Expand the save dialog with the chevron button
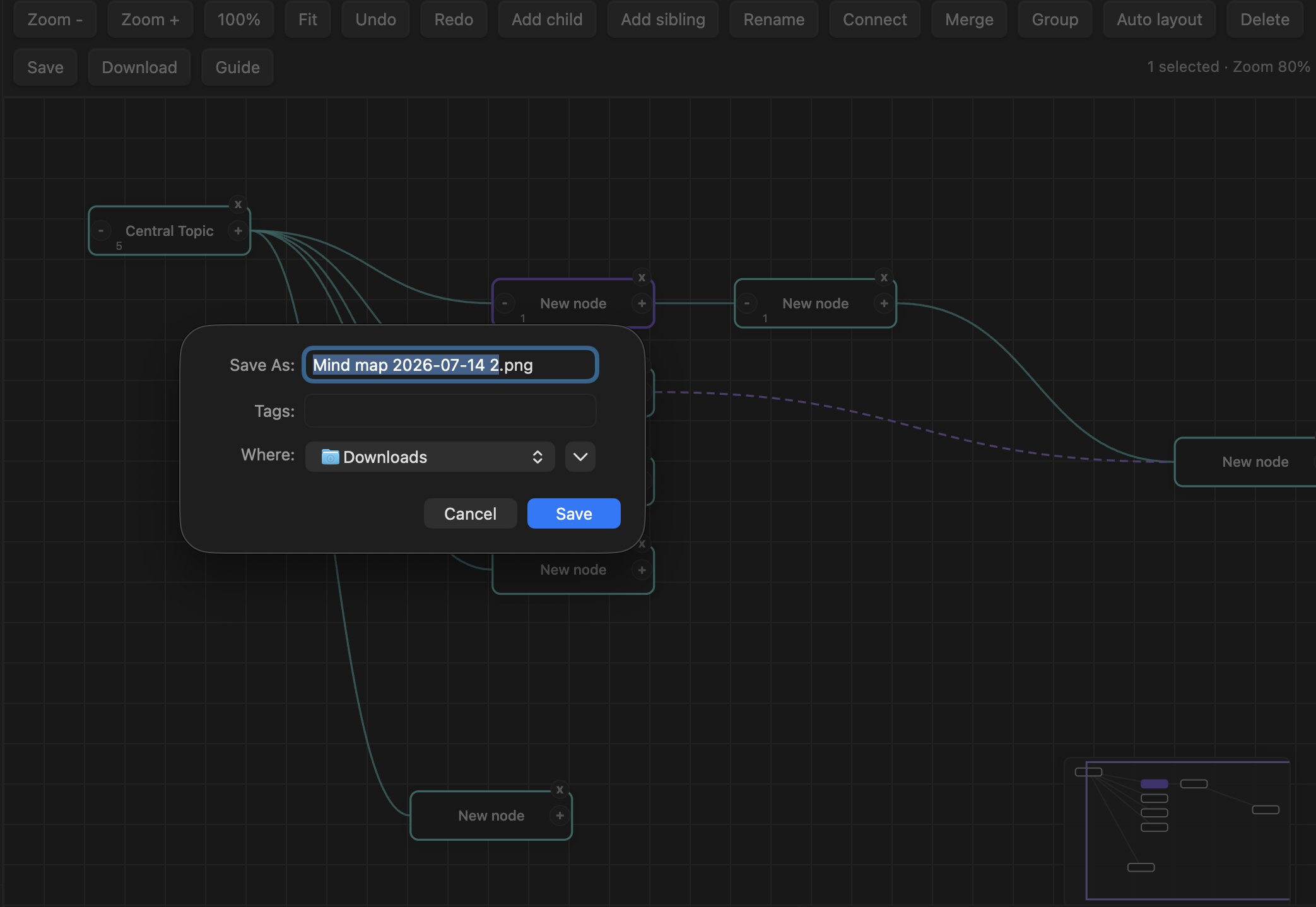This screenshot has height=907, width=1316. coord(580,457)
